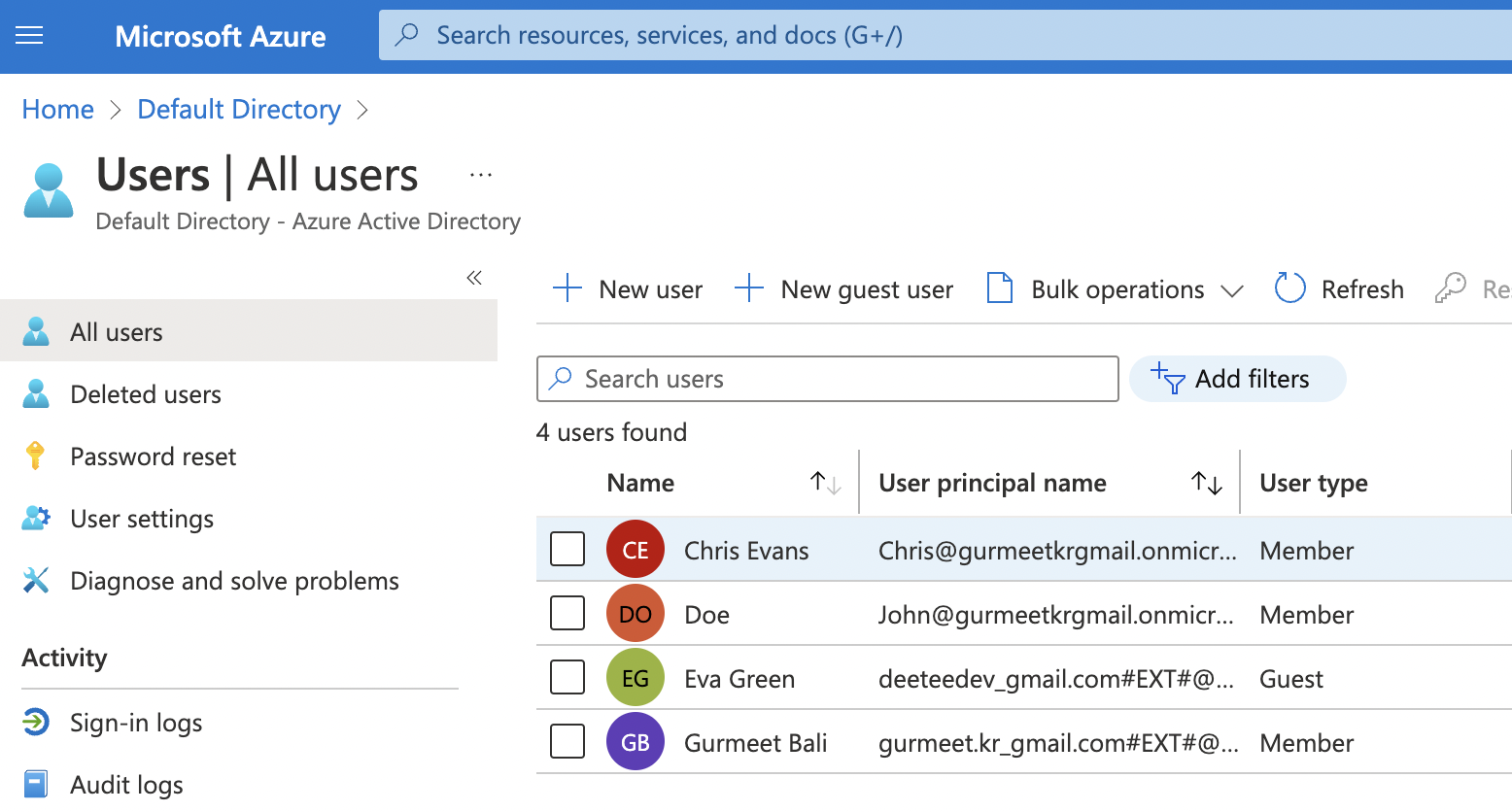Click the Password reset key icon
The width and height of the screenshot is (1512, 812).
coord(36,456)
